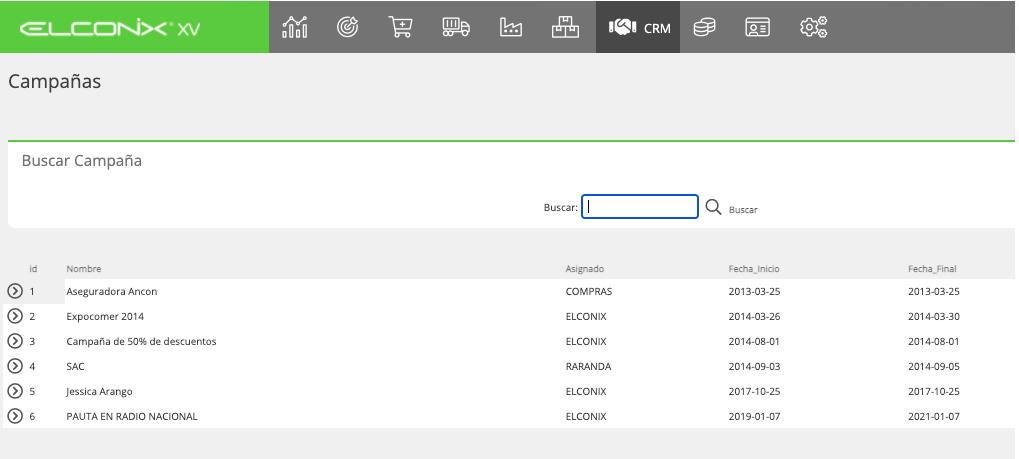Viewport: 1019px width, 459px height.
Task: Open the factory production module icon
Action: (511, 27)
